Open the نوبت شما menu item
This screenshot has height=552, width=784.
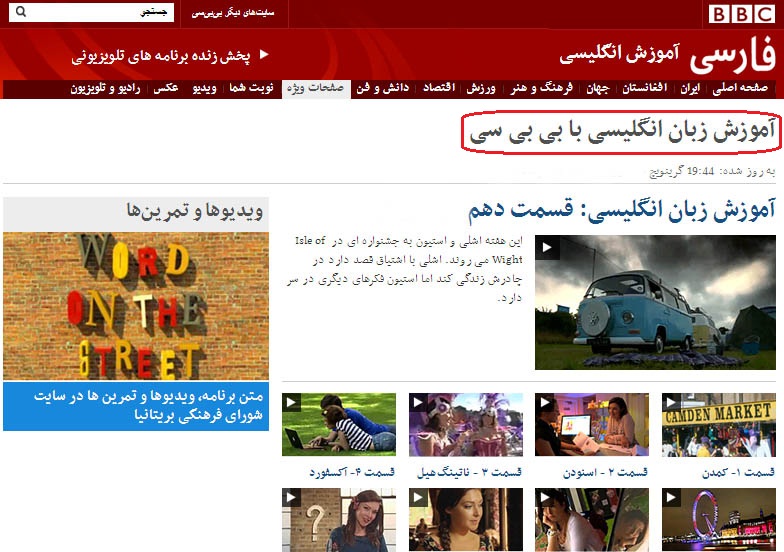coord(252,88)
